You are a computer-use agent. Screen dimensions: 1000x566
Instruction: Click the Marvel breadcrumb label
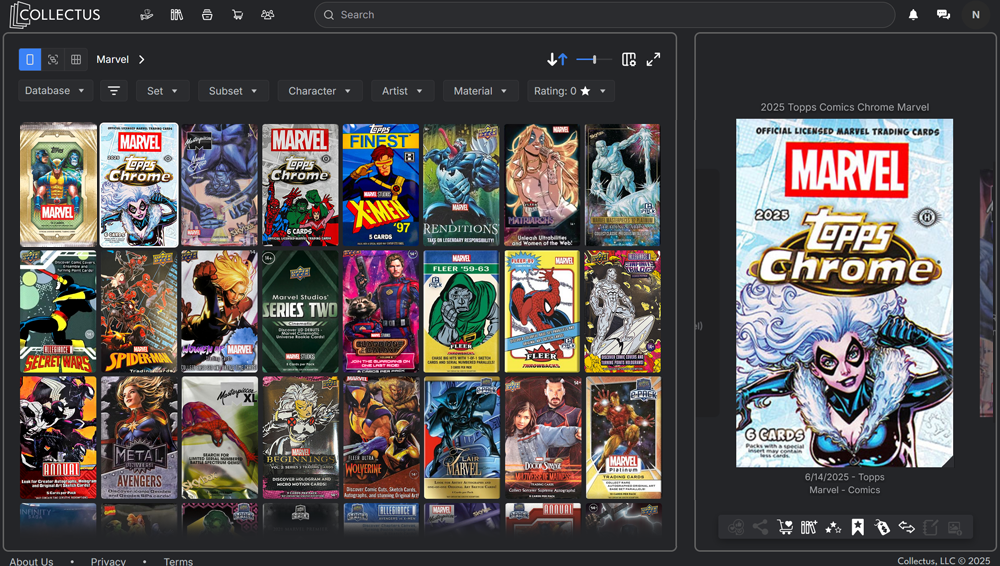pyautogui.click(x=112, y=59)
